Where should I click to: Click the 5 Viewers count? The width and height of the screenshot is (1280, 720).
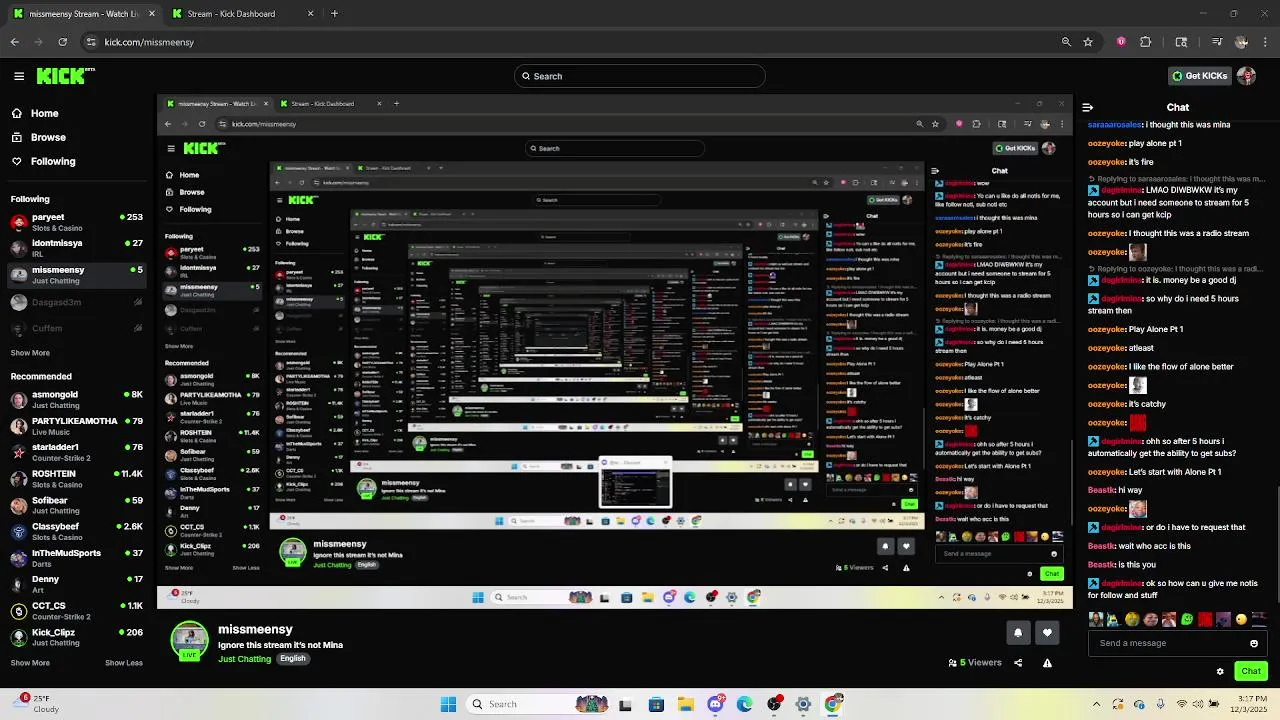pos(975,662)
